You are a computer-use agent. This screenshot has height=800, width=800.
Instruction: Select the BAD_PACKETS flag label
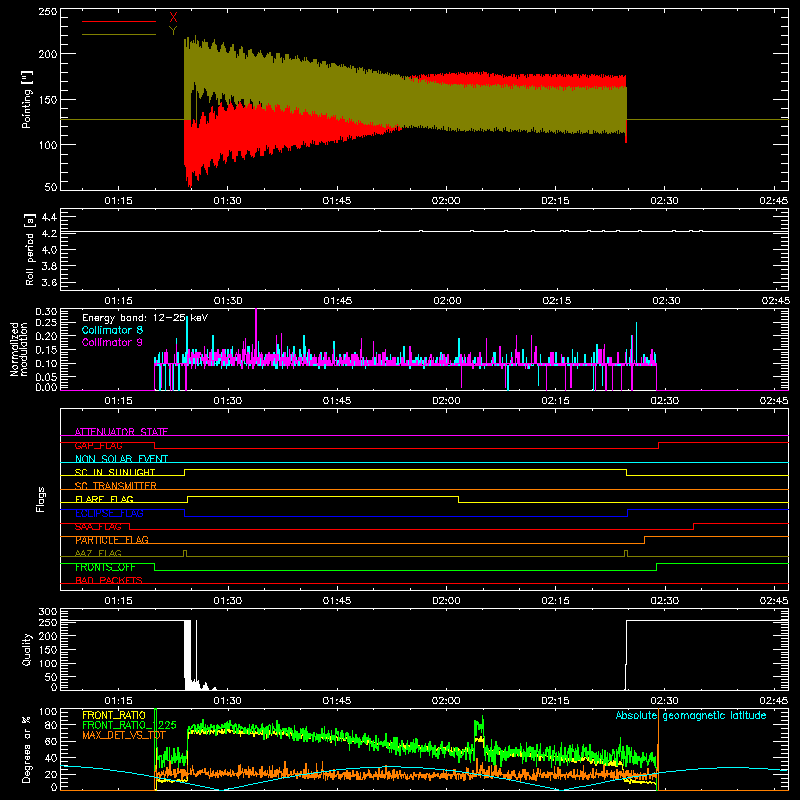[109, 580]
